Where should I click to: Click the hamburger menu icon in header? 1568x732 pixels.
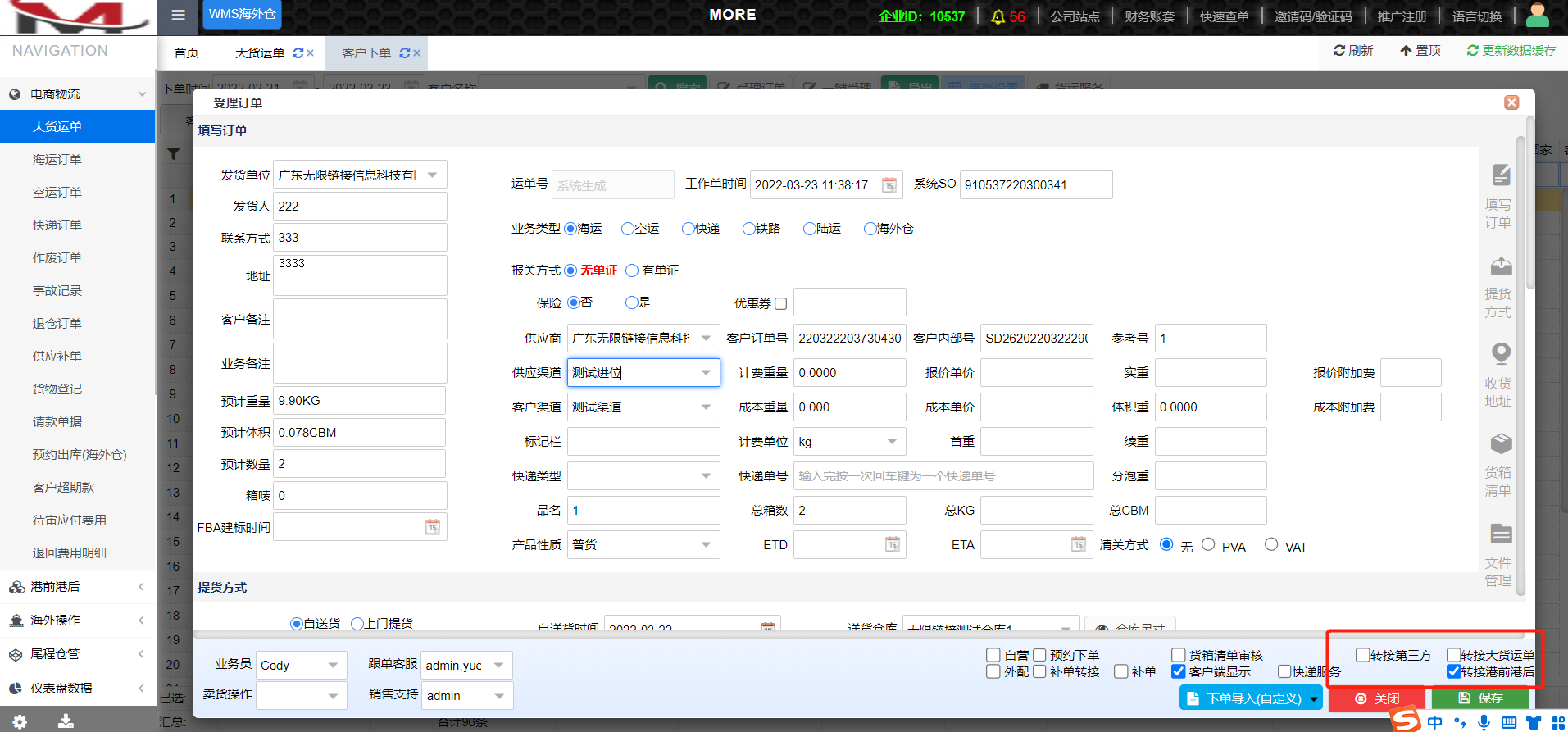coord(178,16)
